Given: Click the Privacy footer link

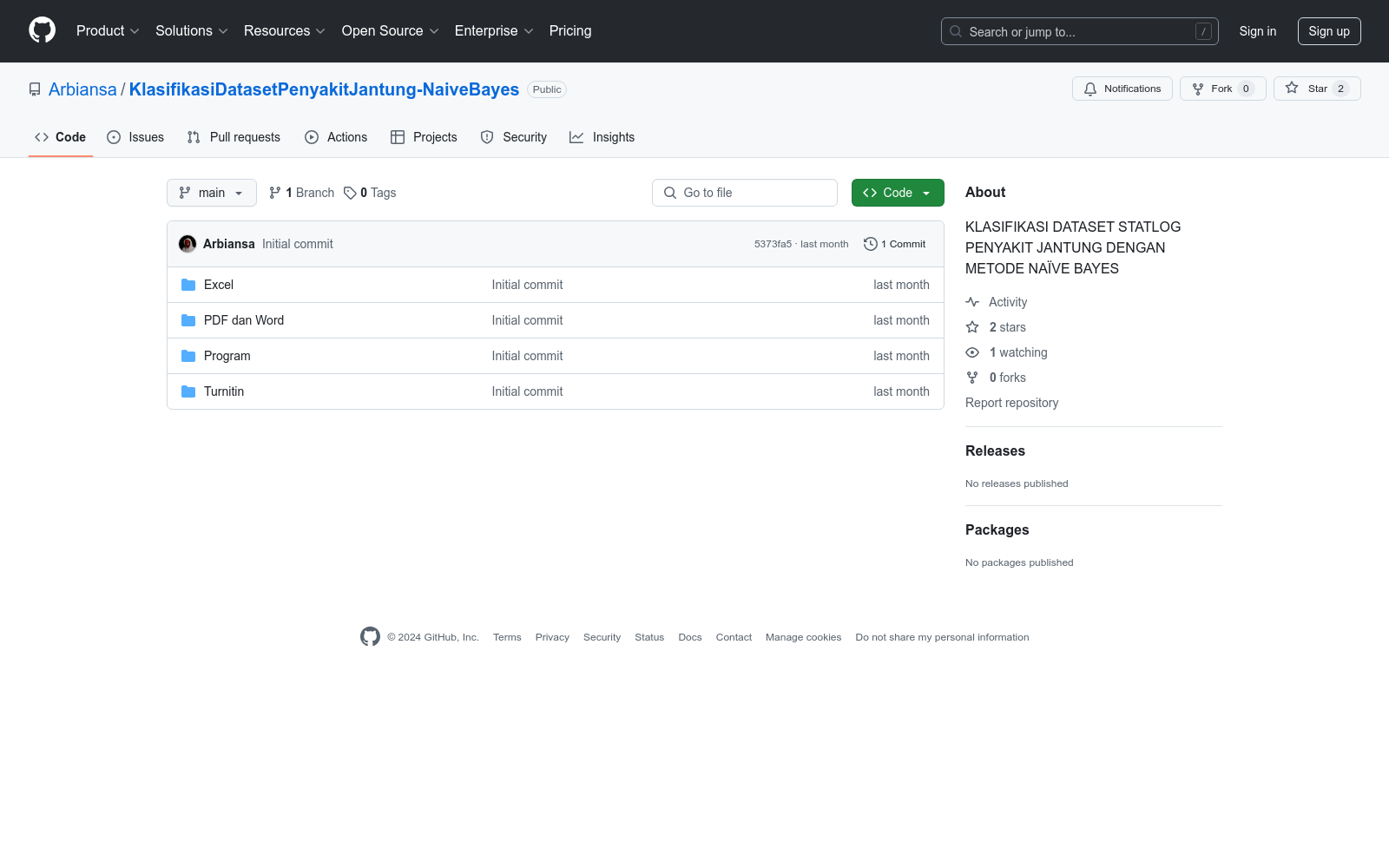Looking at the screenshot, I should click(552, 637).
